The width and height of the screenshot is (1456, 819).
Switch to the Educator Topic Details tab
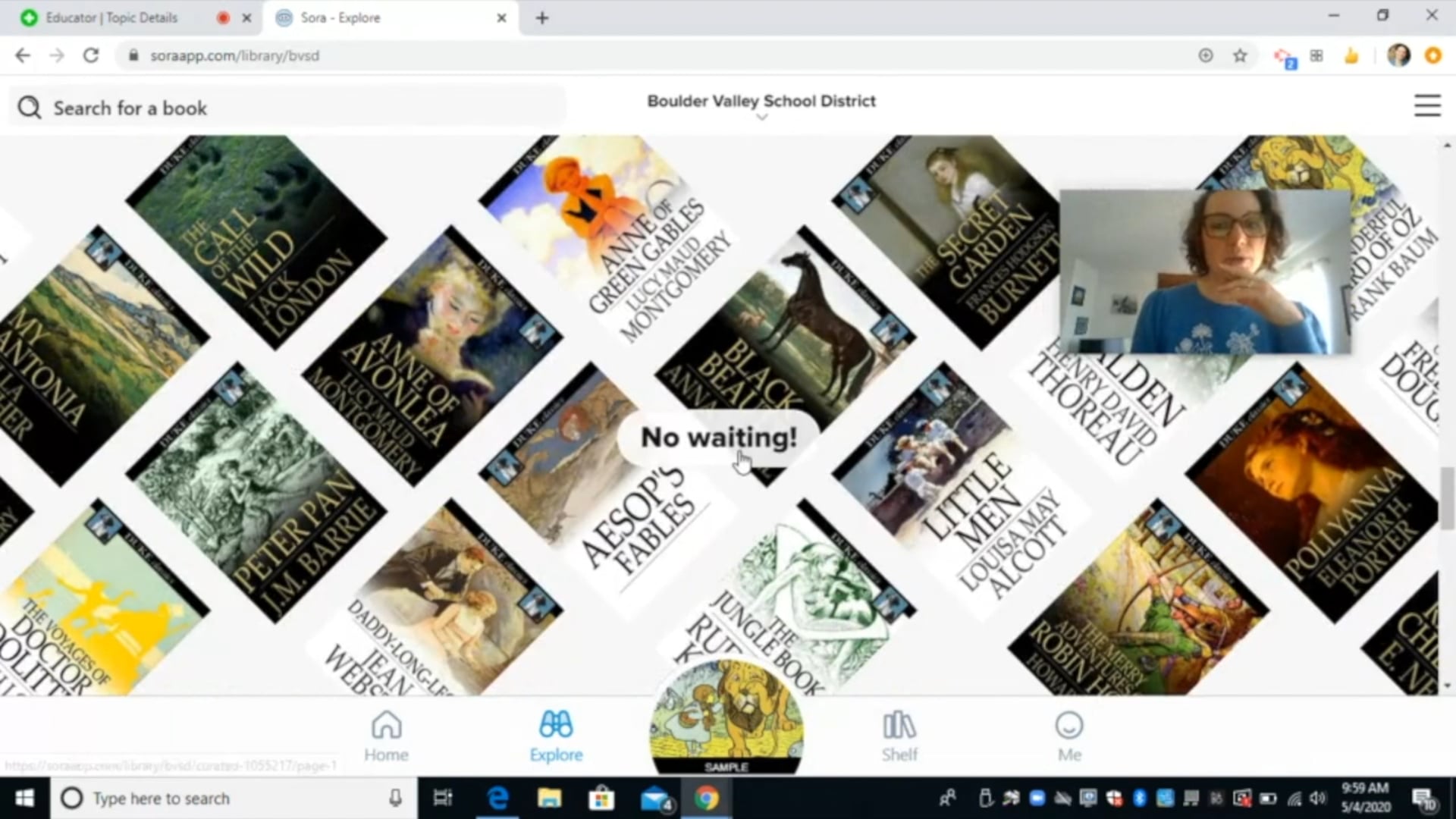click(x=111, y=17)
